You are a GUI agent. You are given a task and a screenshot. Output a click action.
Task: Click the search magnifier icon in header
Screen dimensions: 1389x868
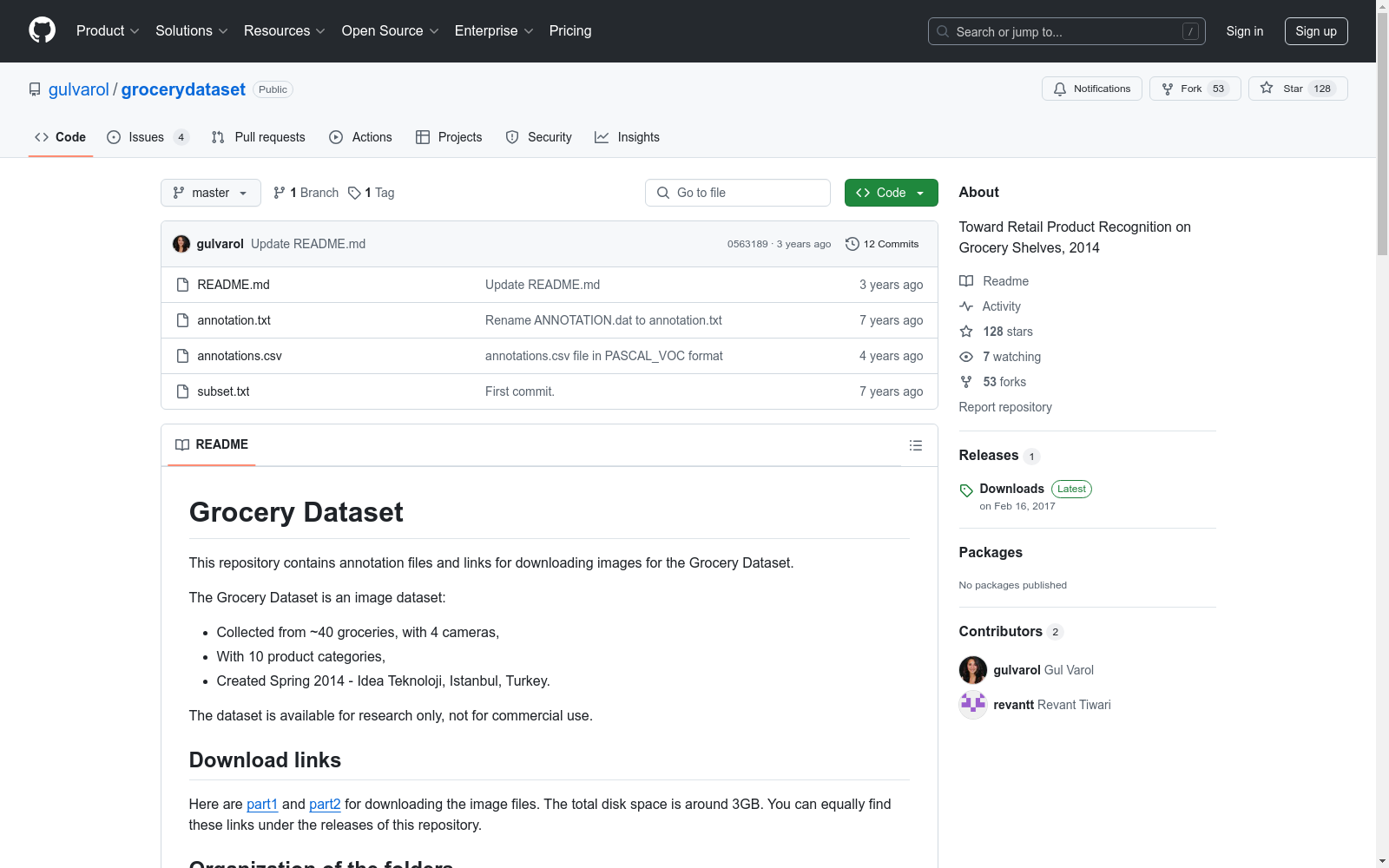[943, 31]
